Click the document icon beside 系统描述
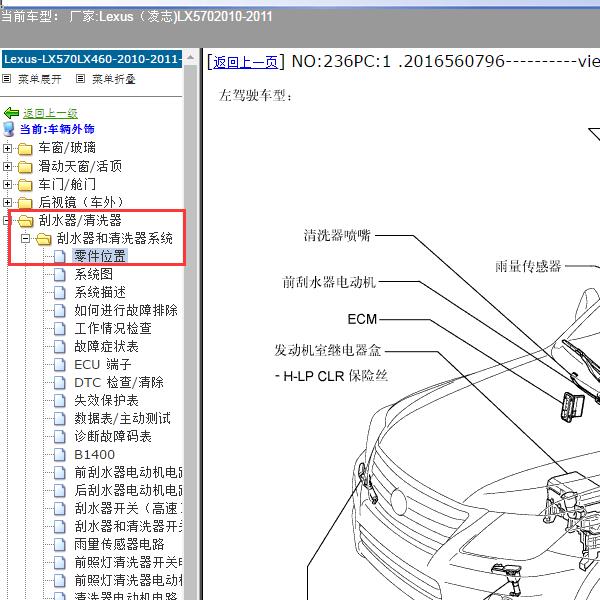 [x=60, y=292]
